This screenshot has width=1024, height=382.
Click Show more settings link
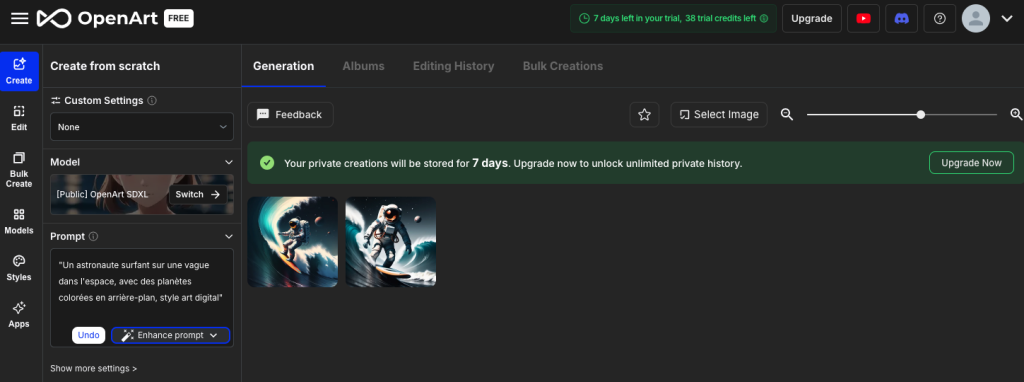tap(93, 368)
